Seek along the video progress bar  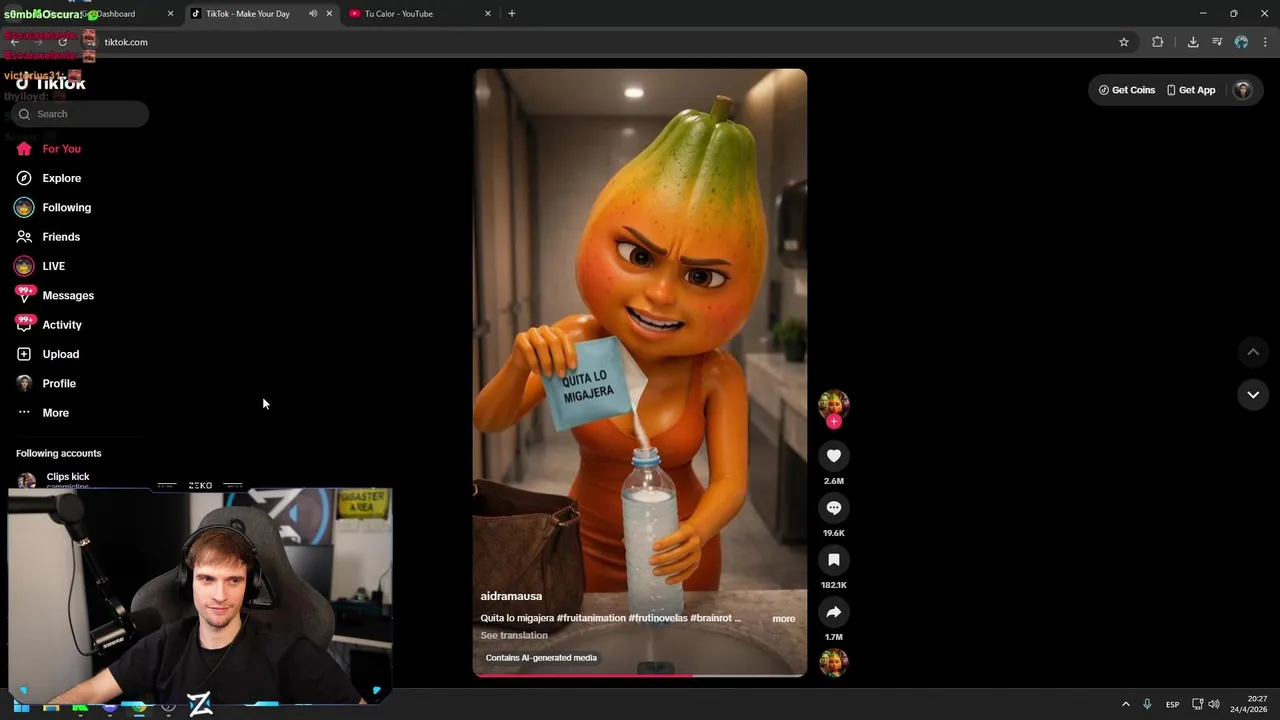640,675
